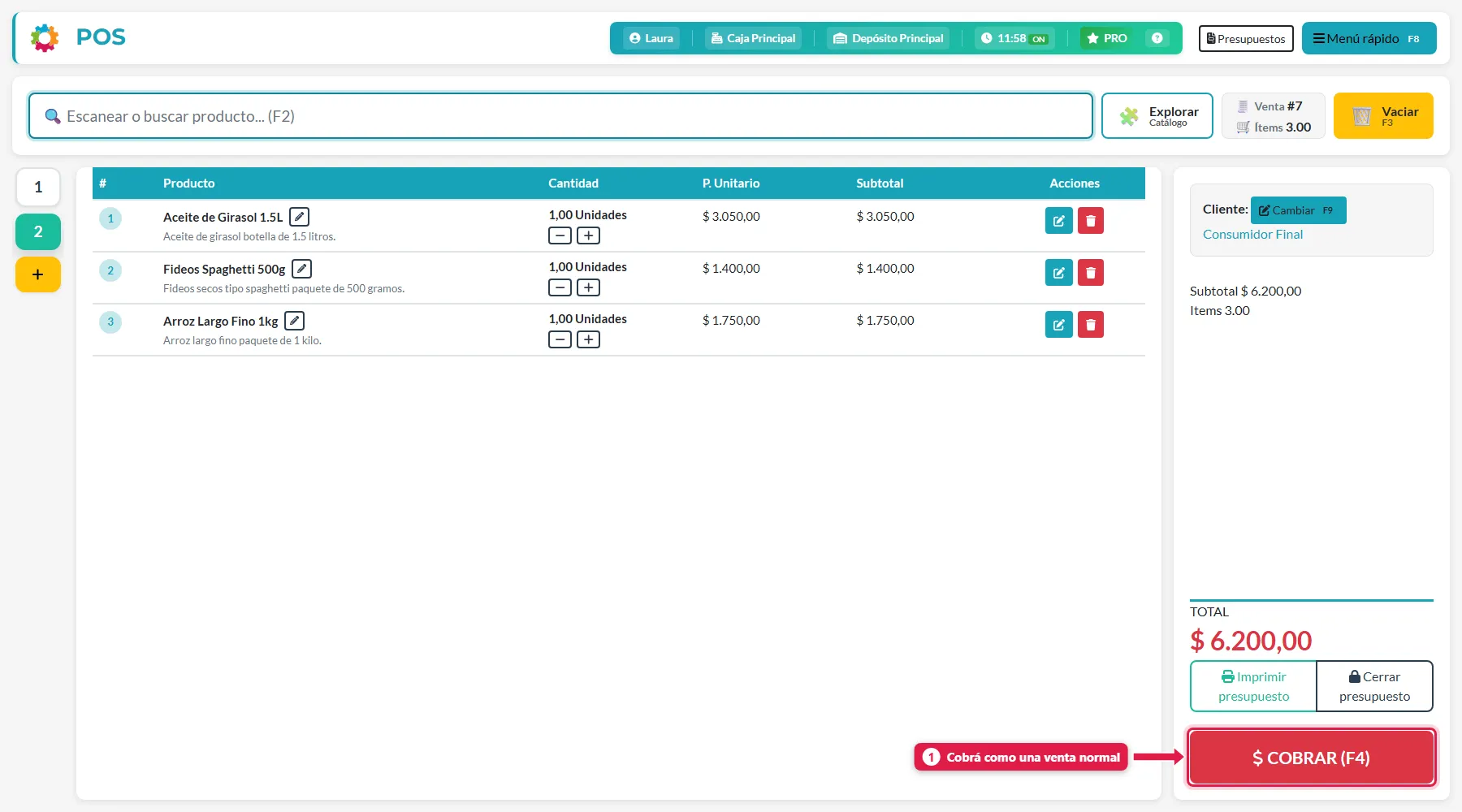The image size is (1462, 812).
Task: Edit the Arroz Largo Fino row with teal button
Action: [x=1059, y=325]
